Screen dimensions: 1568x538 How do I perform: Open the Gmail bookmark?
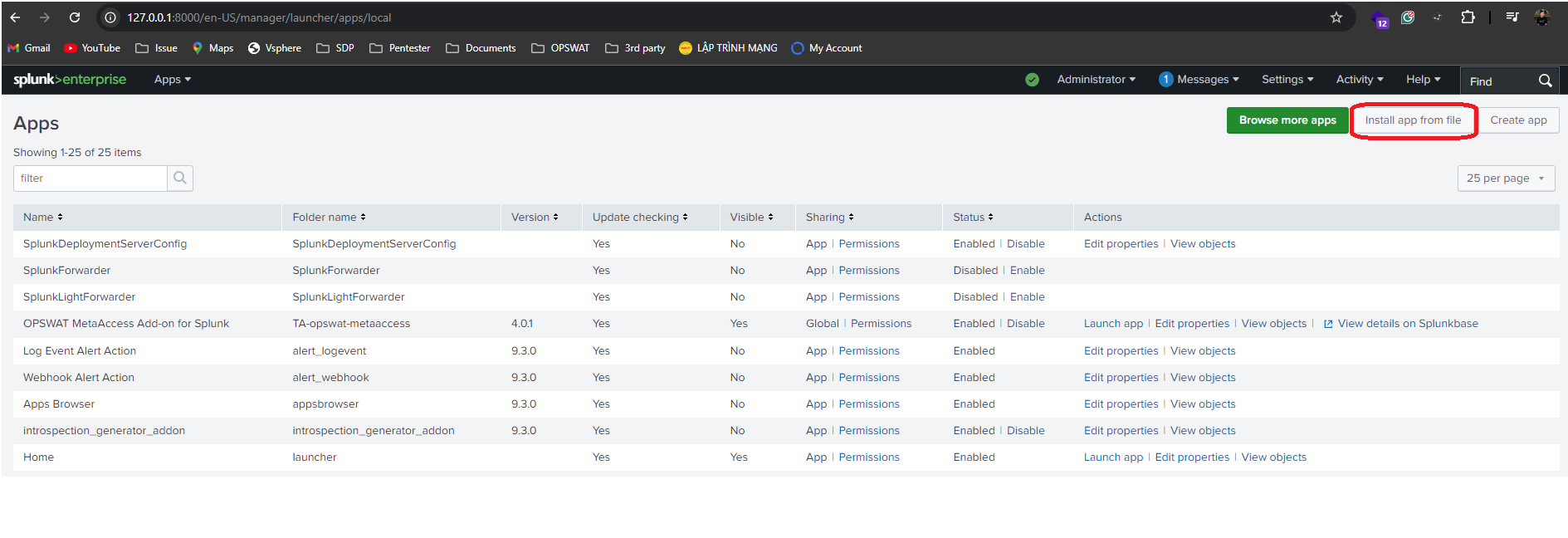click(29, 48)
